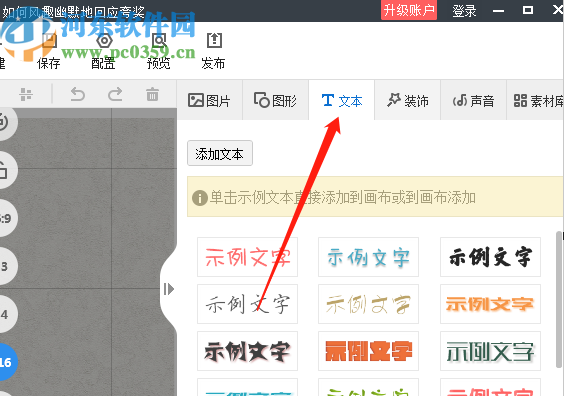Maximize the application window
564x396 pixels.
[x=528, y=10]
